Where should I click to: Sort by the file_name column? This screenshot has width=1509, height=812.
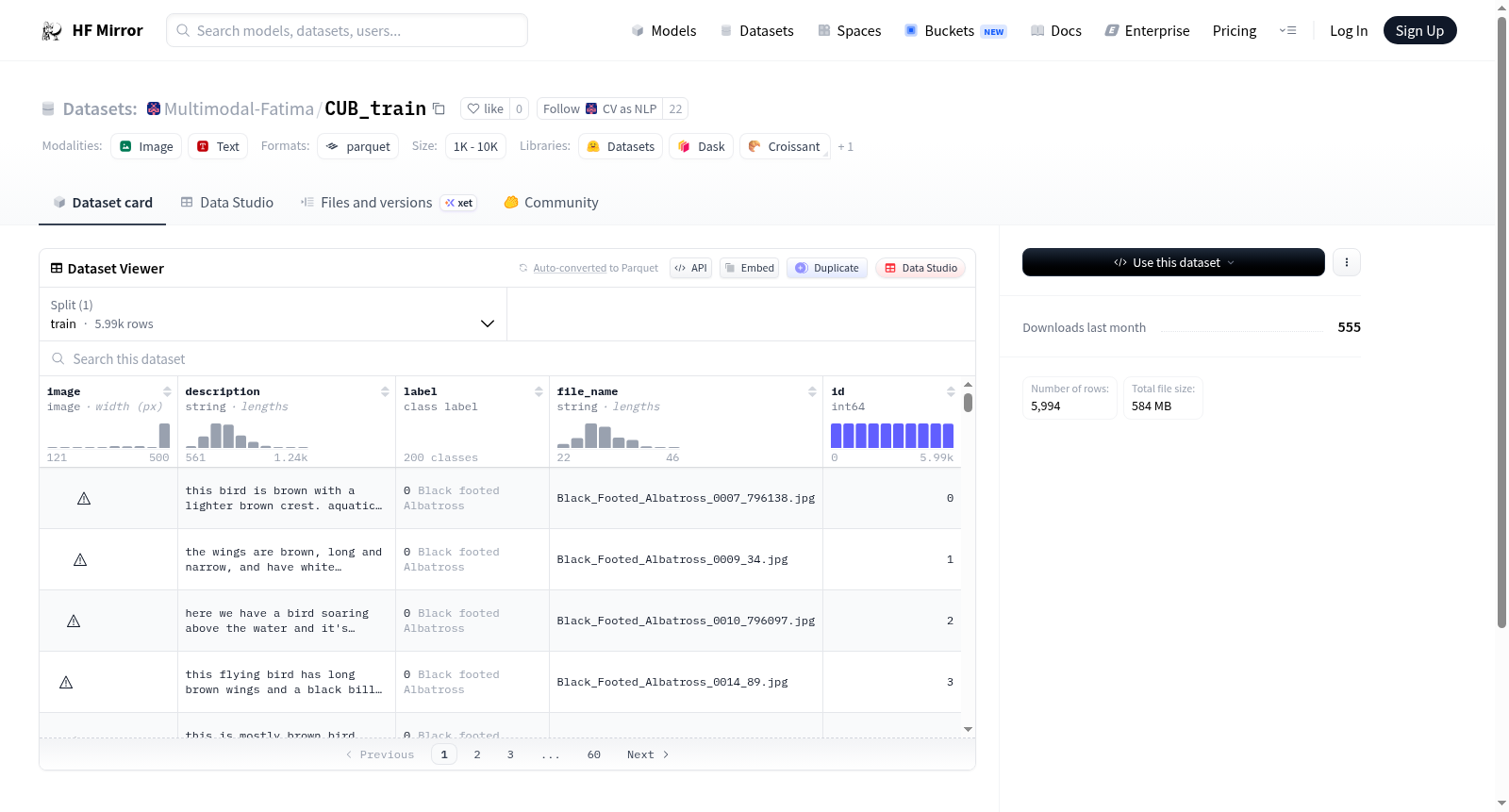click(x=812, y=391)
